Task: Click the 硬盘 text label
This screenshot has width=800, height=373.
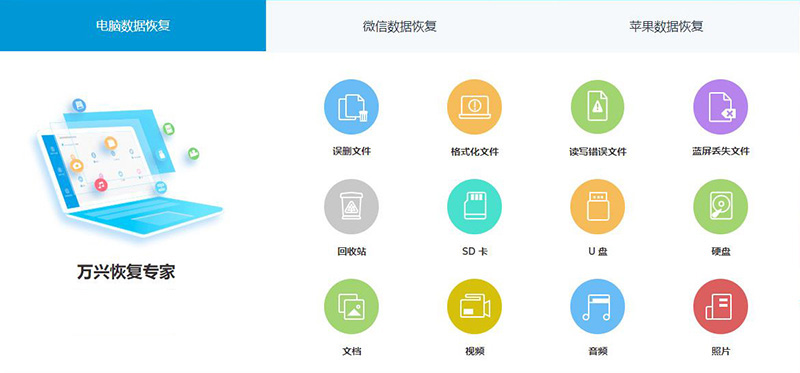Action: tap(720, 251)
